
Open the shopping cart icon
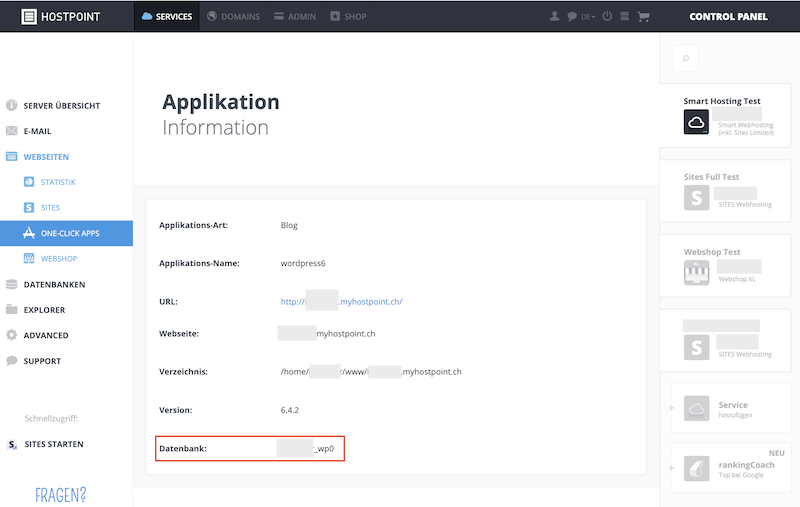coord(643,17)
